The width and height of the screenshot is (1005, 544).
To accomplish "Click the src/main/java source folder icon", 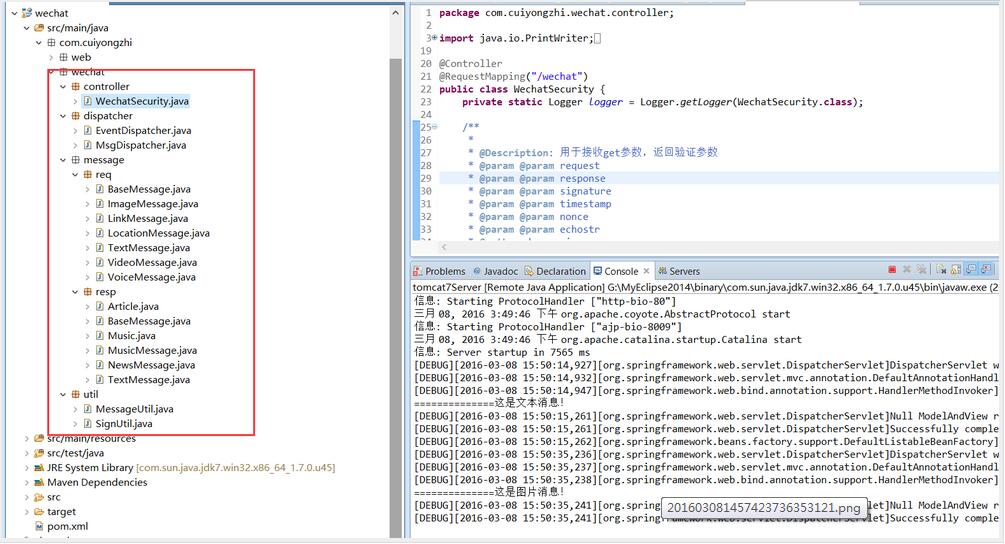I will tap(39, 28).
